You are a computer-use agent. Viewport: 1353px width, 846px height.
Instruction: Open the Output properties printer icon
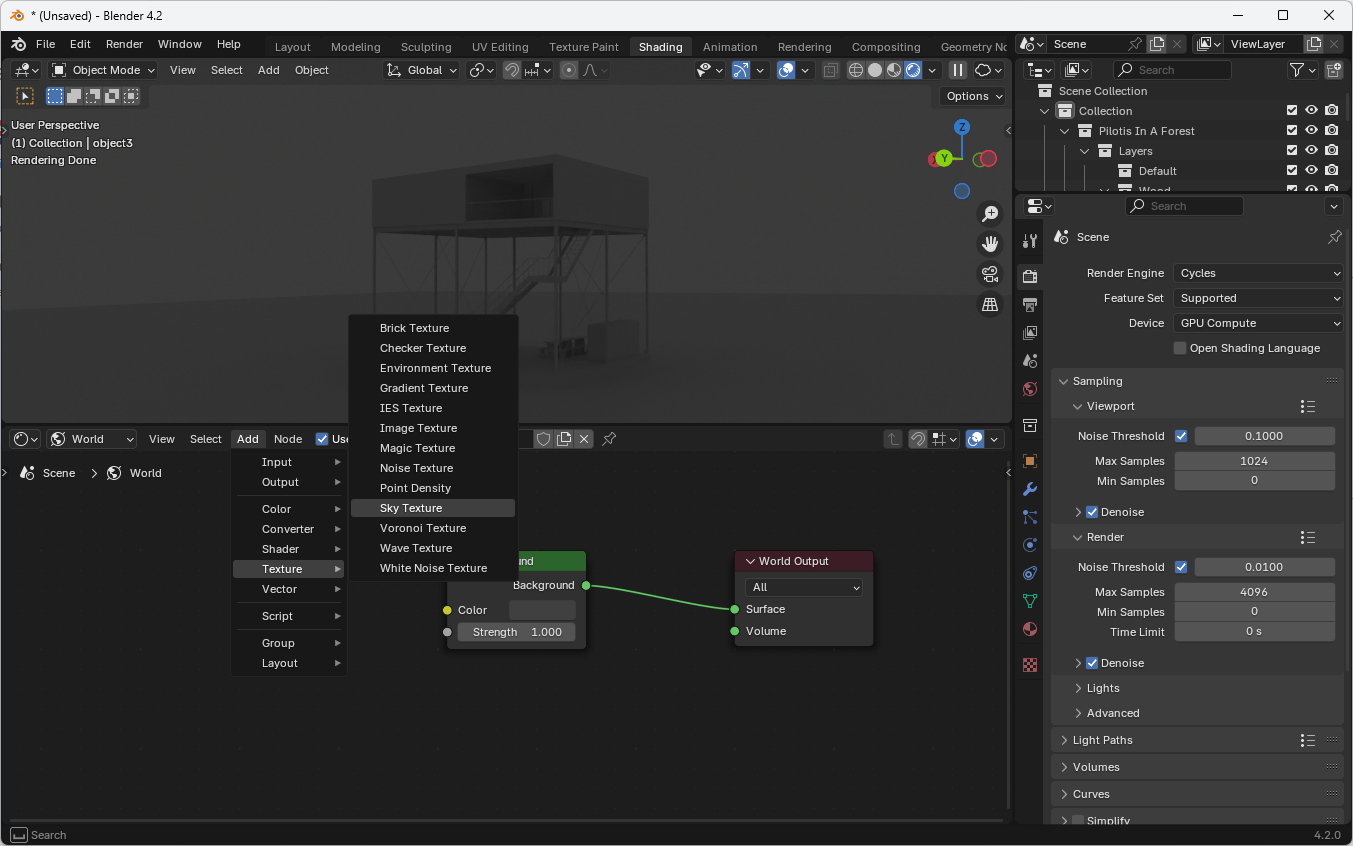(x=1030, y=305)
